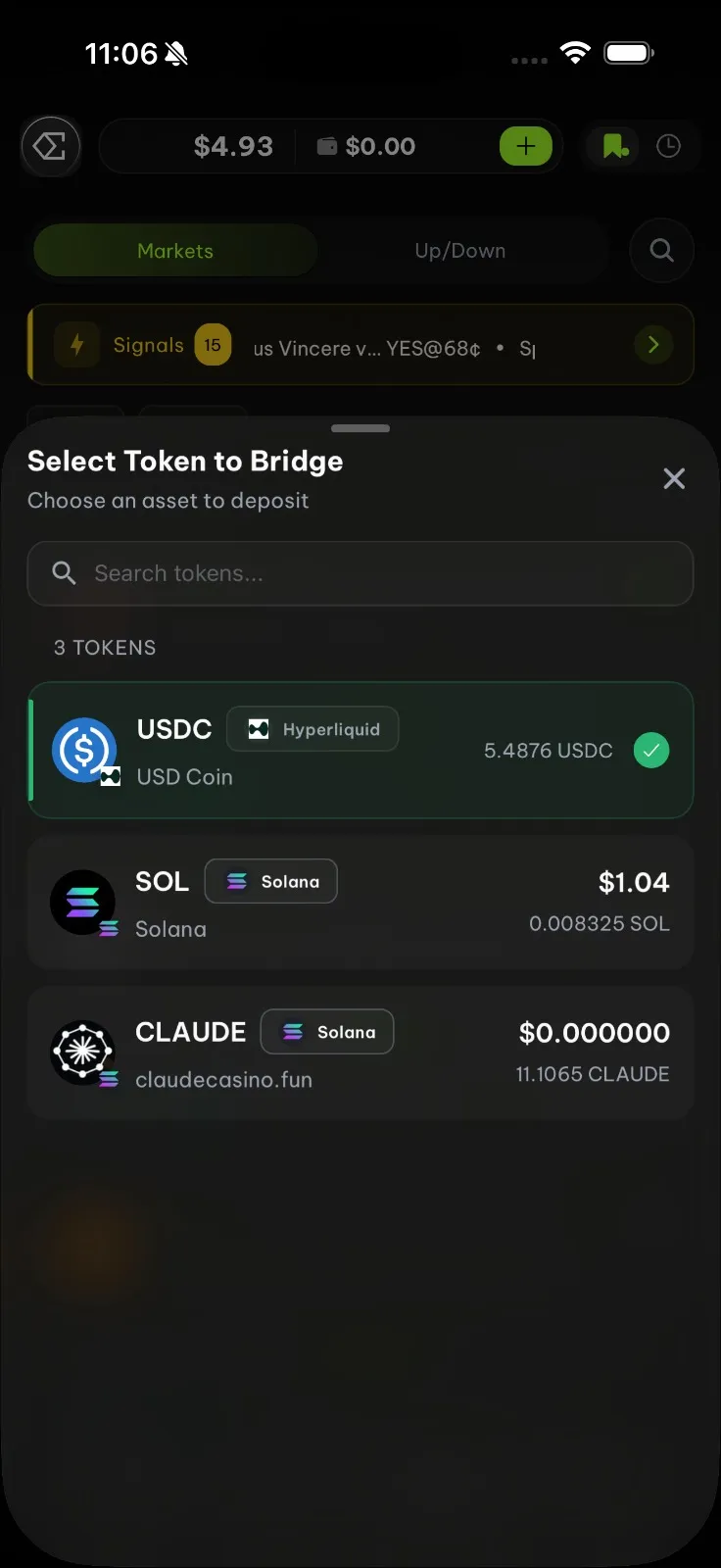Click the USDC coin logo
Viewport: 721px width, 1568px height.
[x=84, y=751]
